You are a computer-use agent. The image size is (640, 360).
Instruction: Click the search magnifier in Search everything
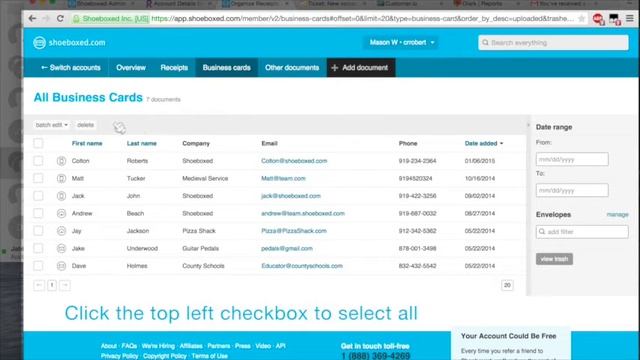[485, 42]
